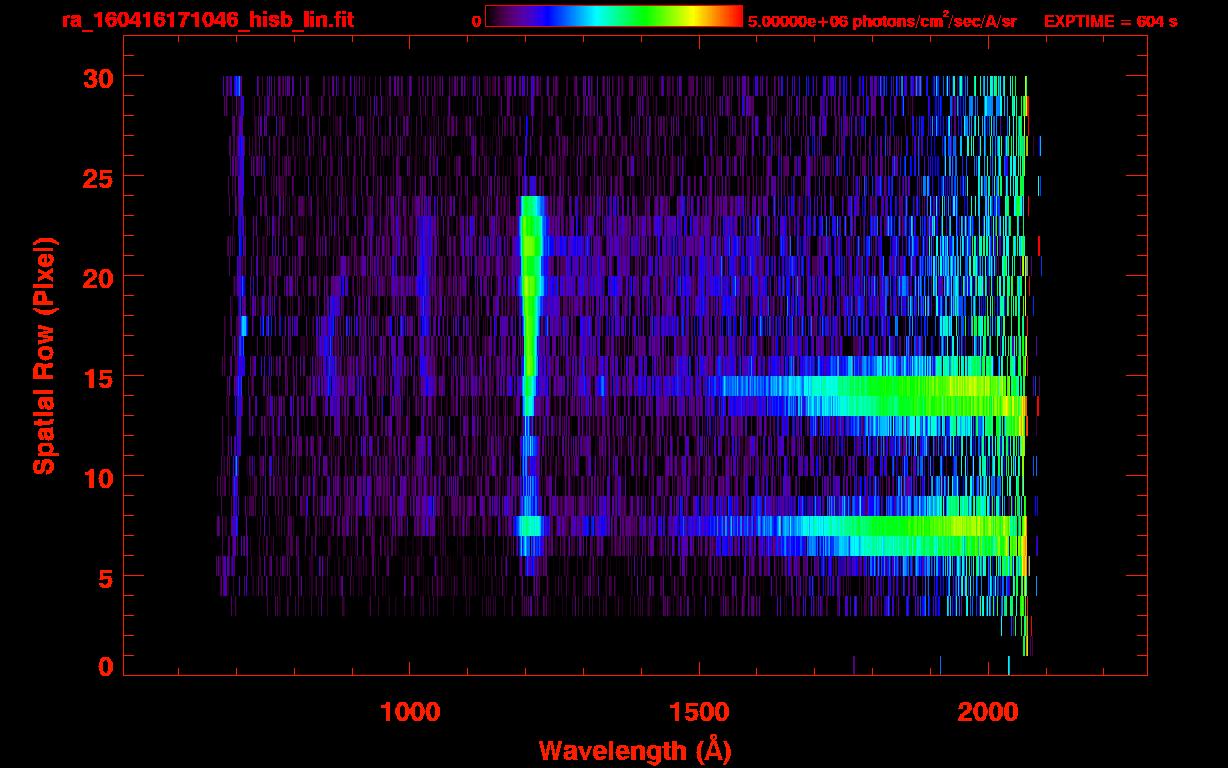1228x768 pixels.
Task: Select the red end of the color bar
Action: [x=735, y=17]
